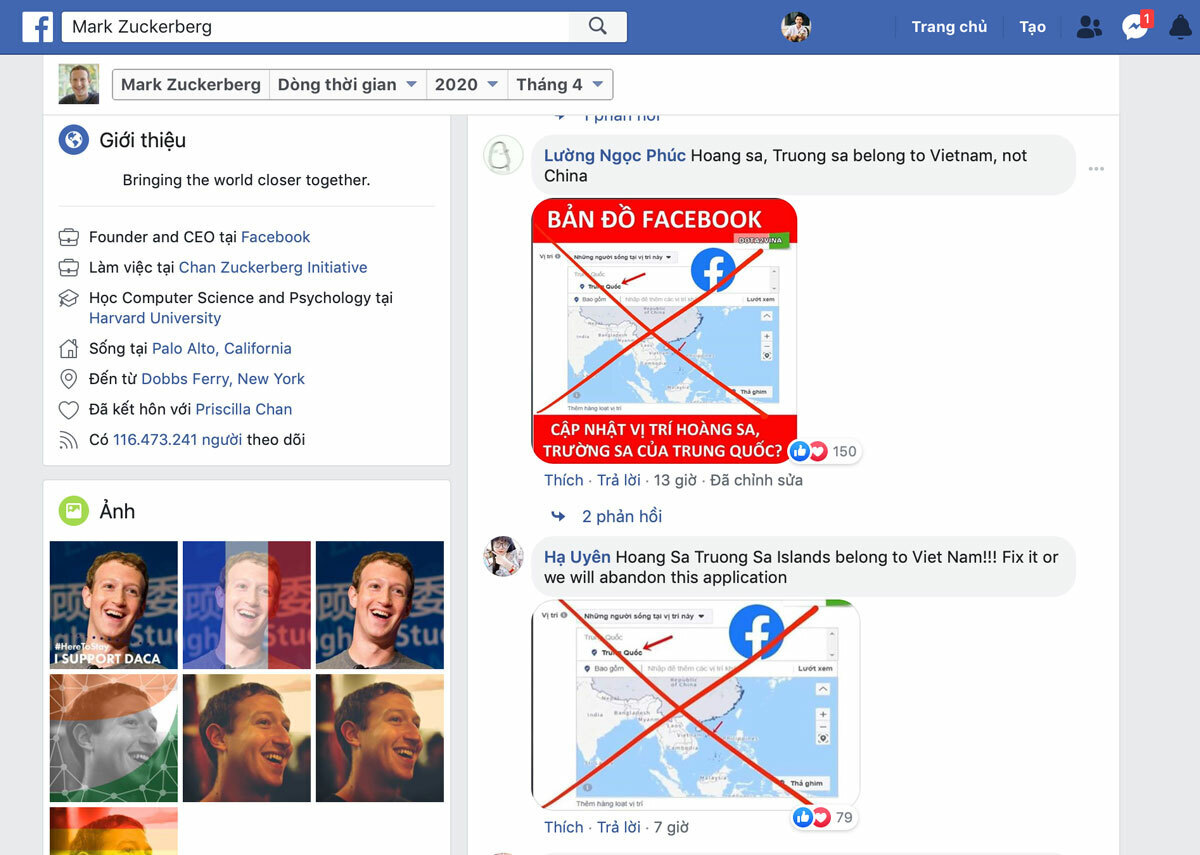Viewport: 1200px width, 855px height.
Task: Click the search magnifier button
Action: click(598, 27)
